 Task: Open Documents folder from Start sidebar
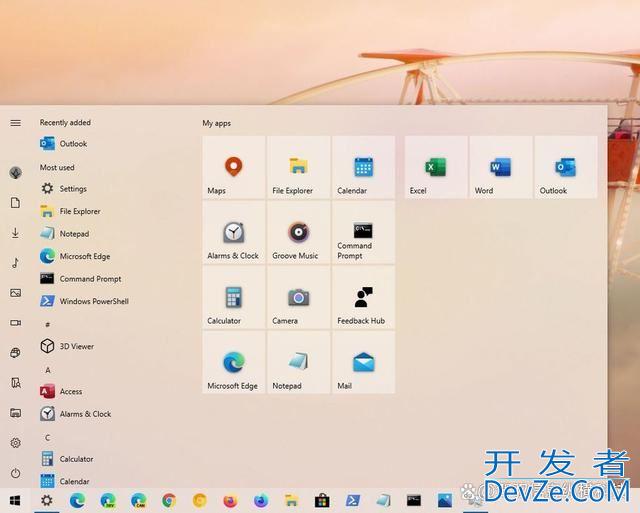click(16, 203)
